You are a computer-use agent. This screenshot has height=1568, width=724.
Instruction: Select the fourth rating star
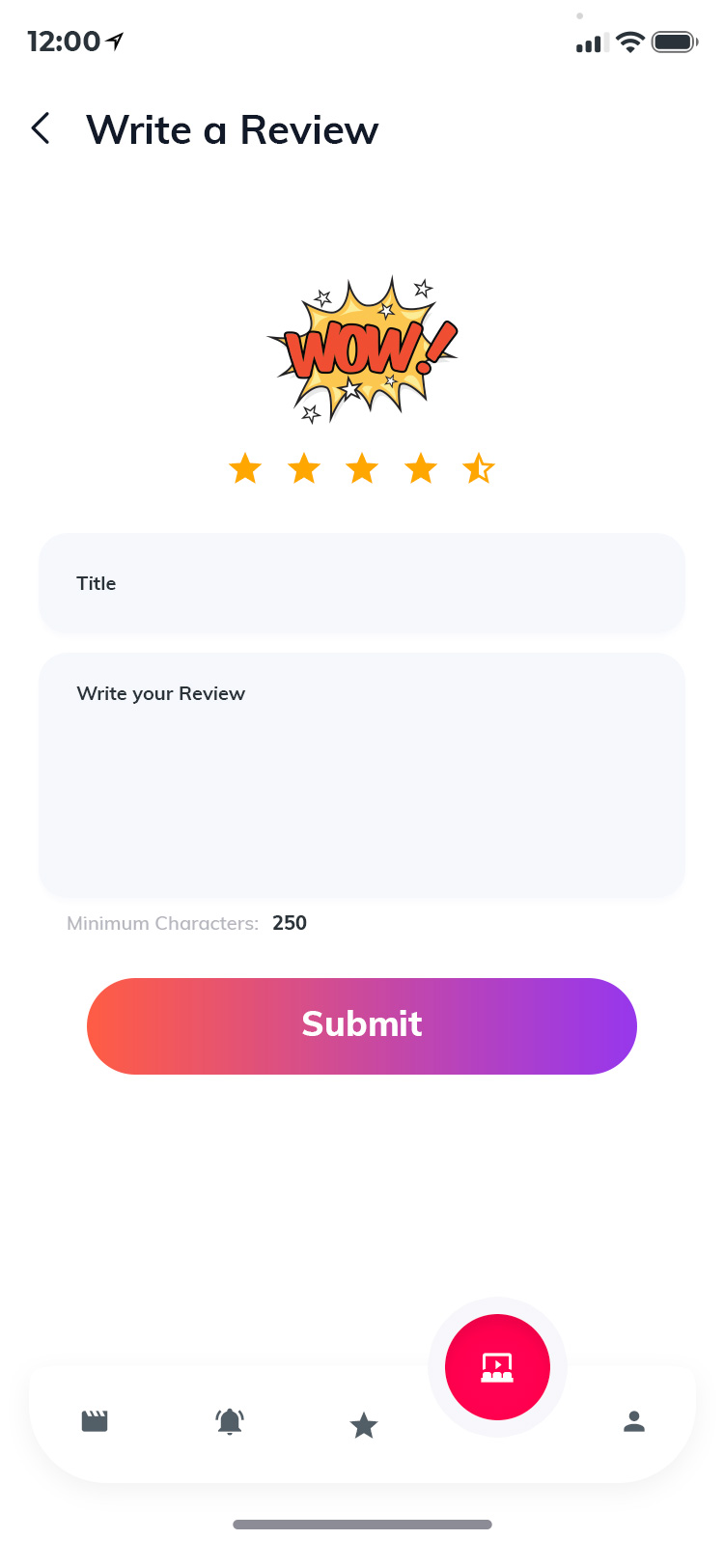tap(421, 469)
